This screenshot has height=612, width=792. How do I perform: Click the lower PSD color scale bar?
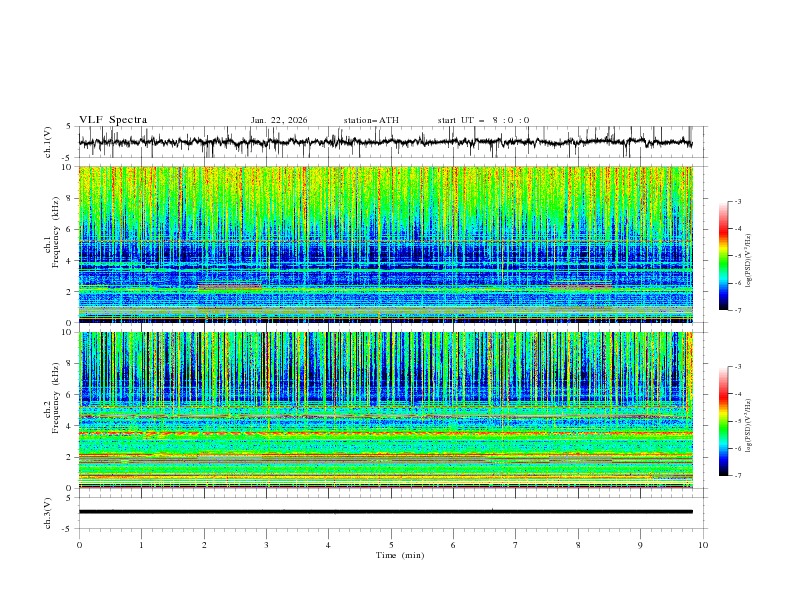coord(723,421)
